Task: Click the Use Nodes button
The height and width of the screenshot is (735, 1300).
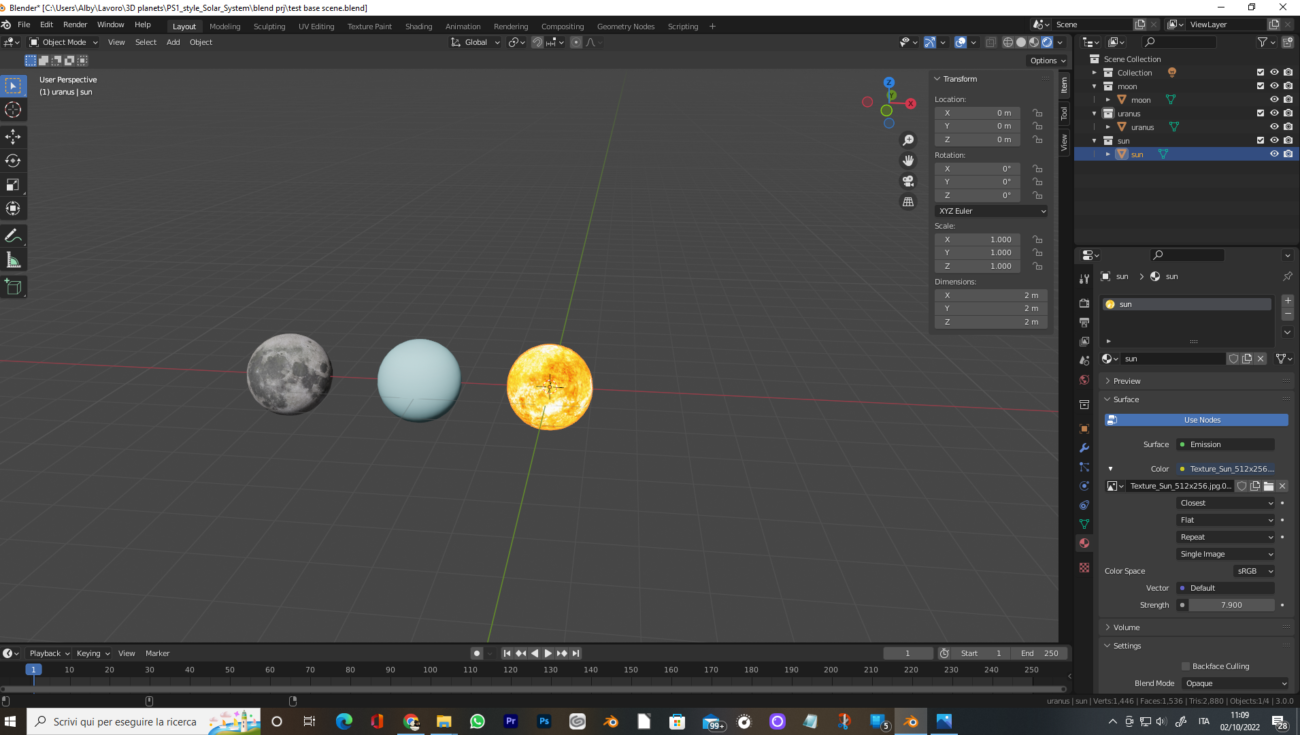Action: (x=1196, y=420)
